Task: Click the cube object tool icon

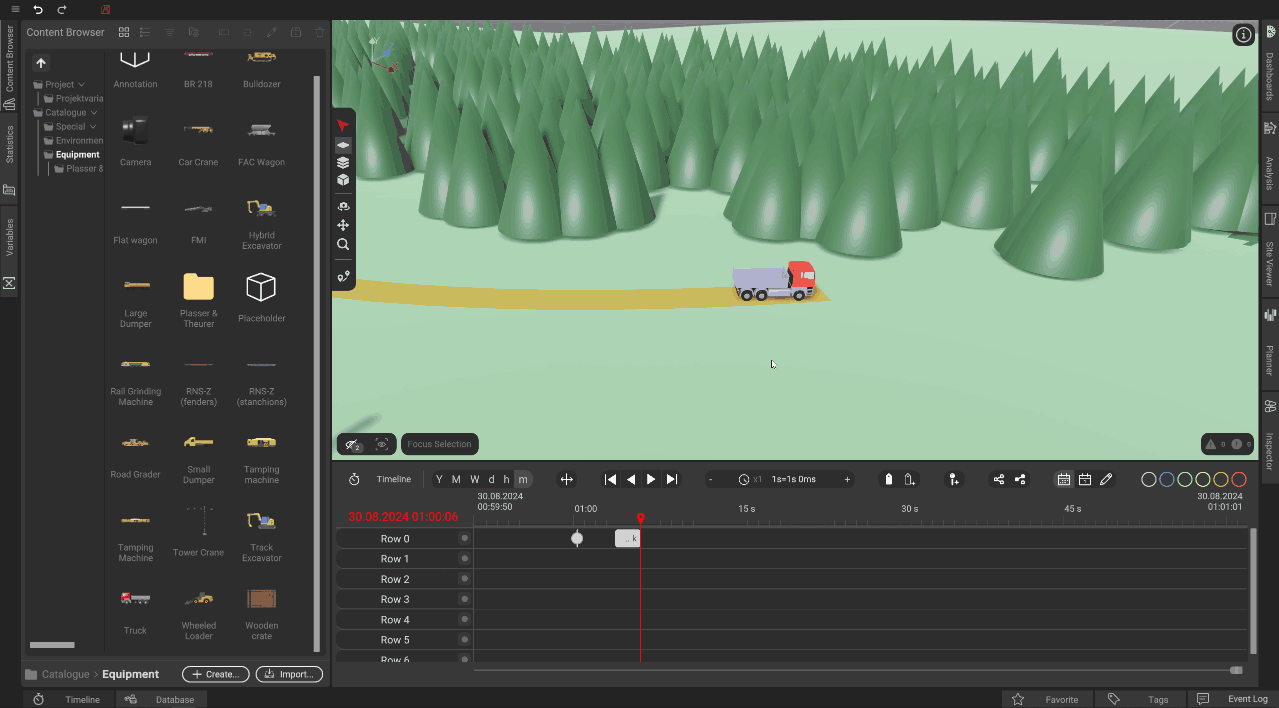Action: pyautogui.click(x=343, y=180)
